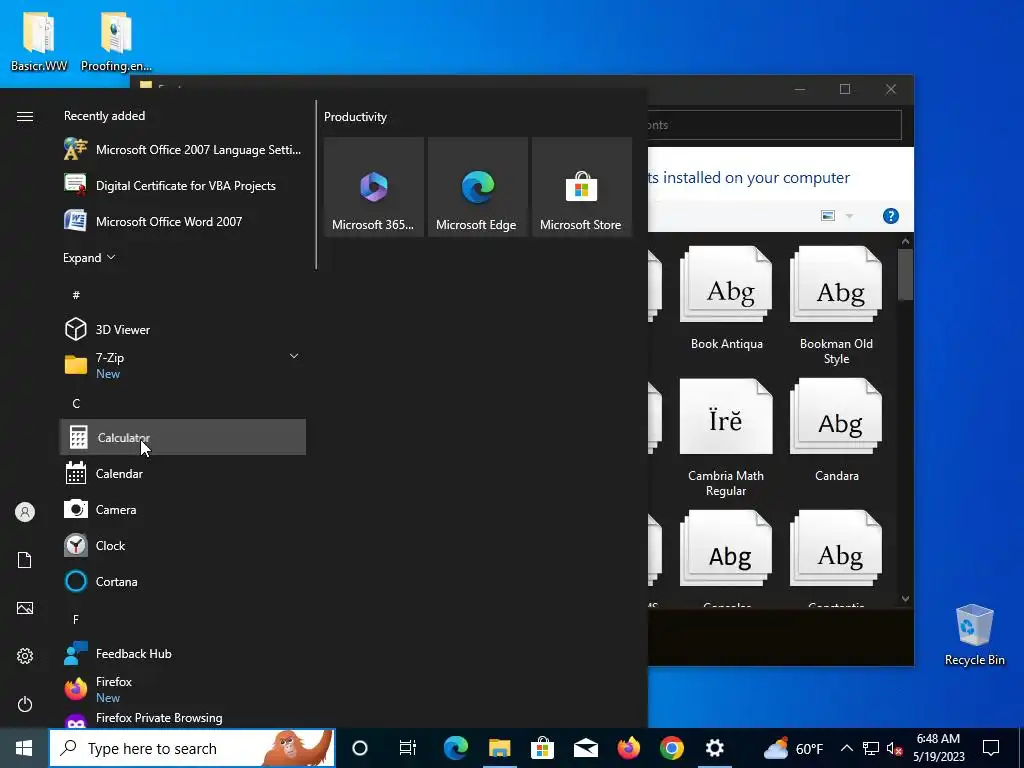Click the Recently added heading
This screenshot has height=768, width=1024.
[x=104, y=116]
